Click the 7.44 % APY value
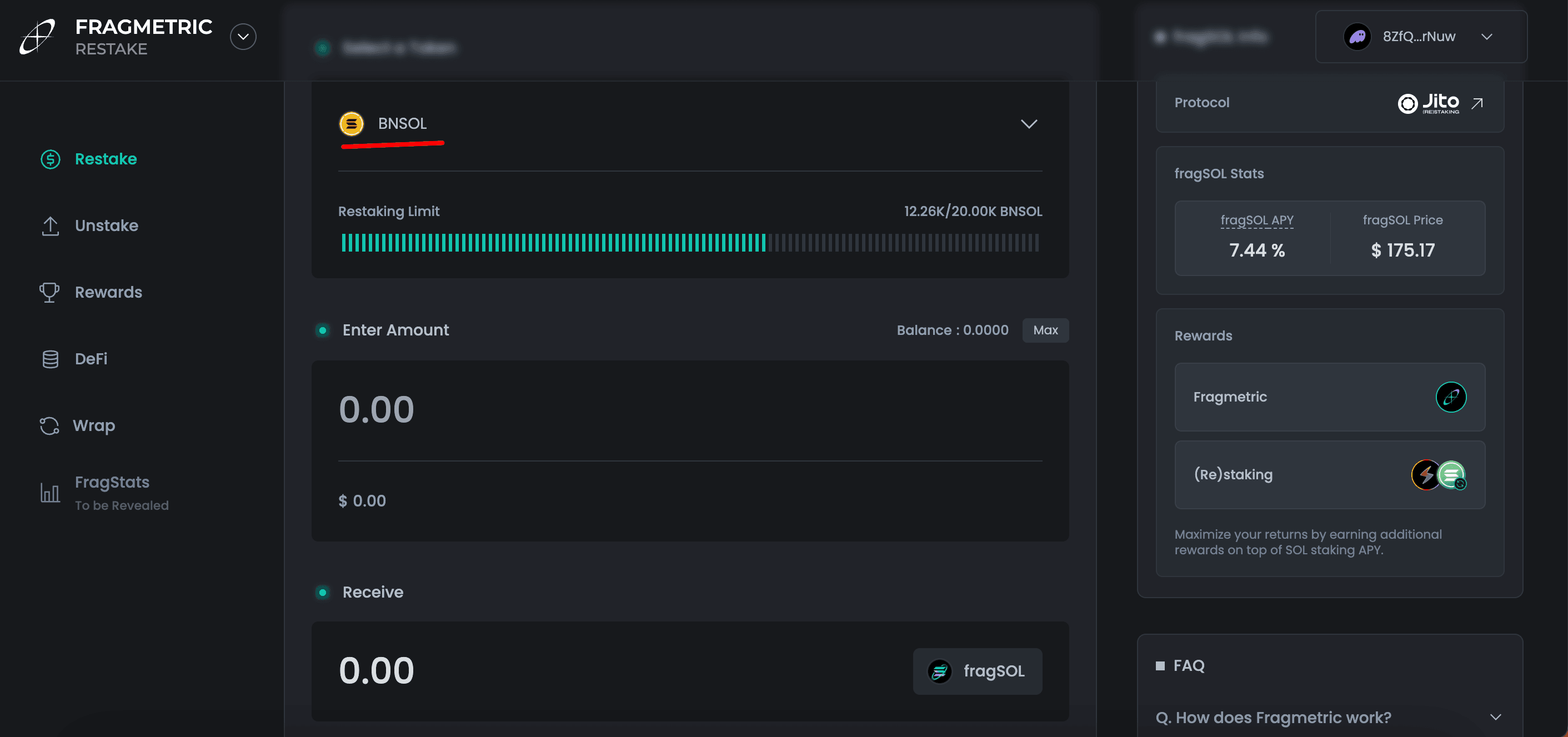Screen dimensions: 1568x737 tap(1257, 250)
